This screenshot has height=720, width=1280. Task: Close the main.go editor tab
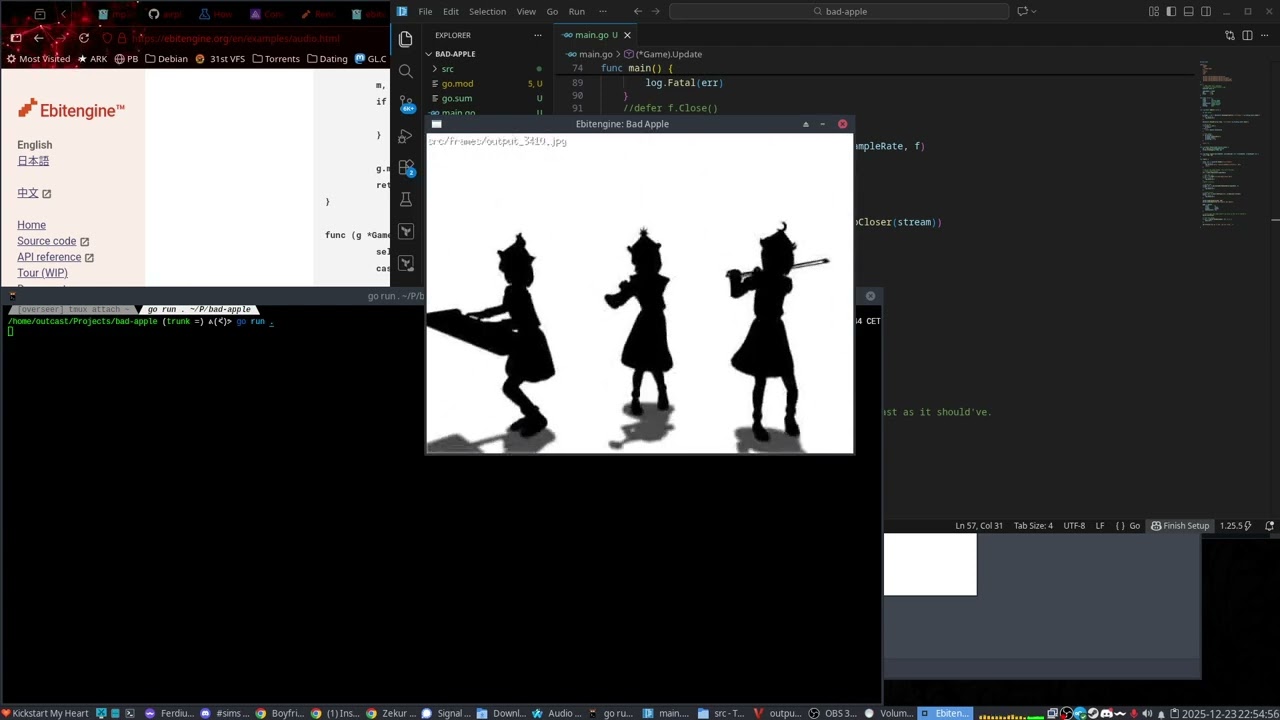point(627,35)
